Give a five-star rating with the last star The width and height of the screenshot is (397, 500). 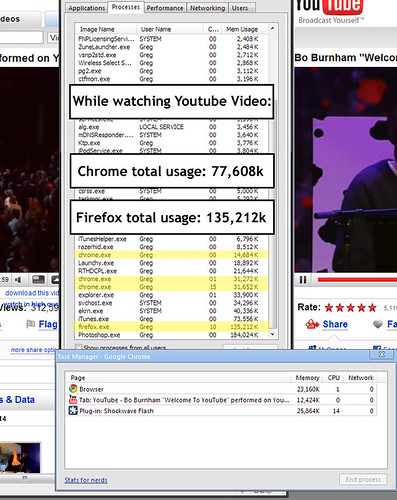pyautogui.click(x=372, y=307)
